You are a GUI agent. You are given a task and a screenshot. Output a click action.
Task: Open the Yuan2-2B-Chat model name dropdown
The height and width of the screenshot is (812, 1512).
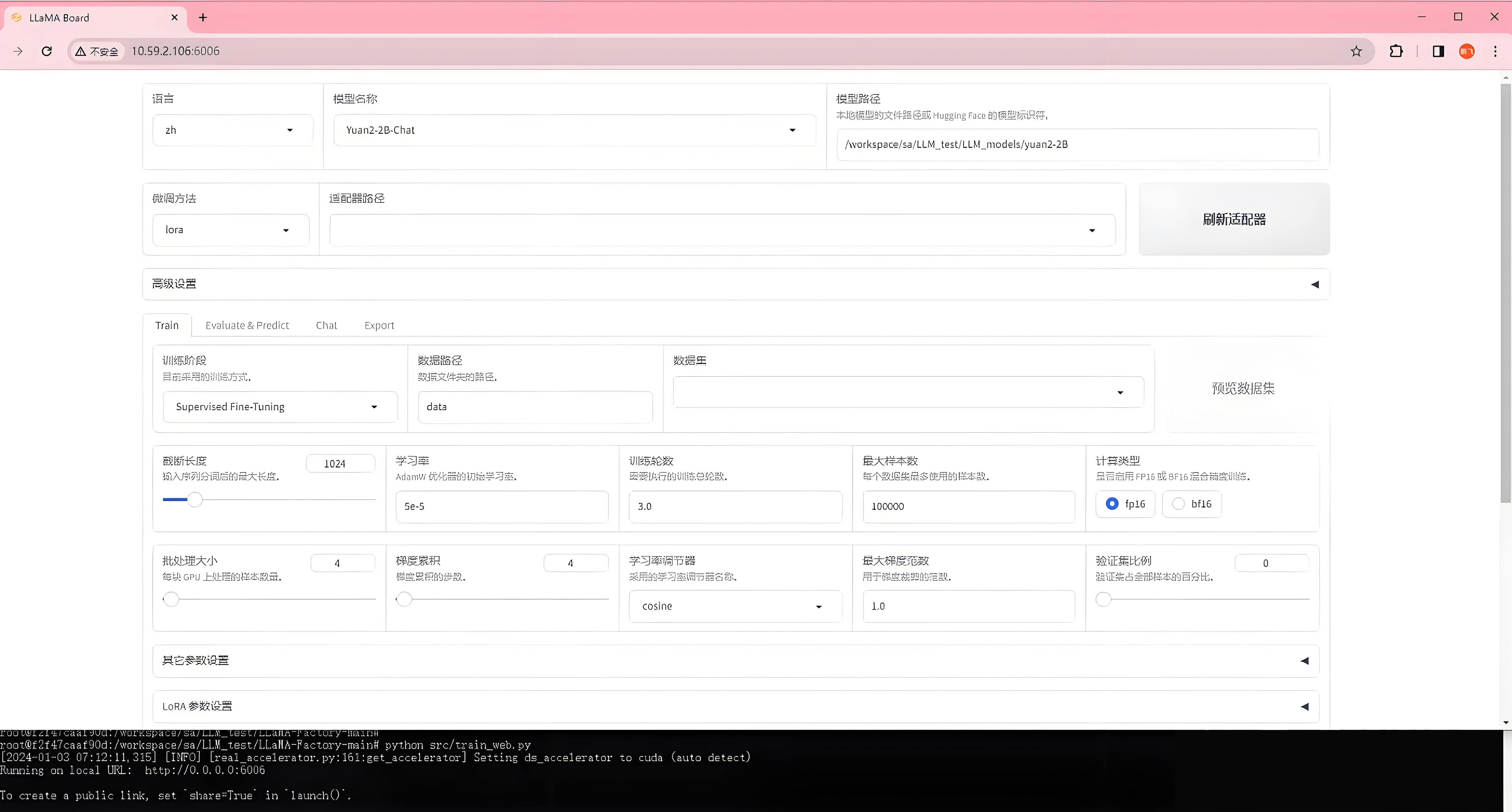click(574, 130)
